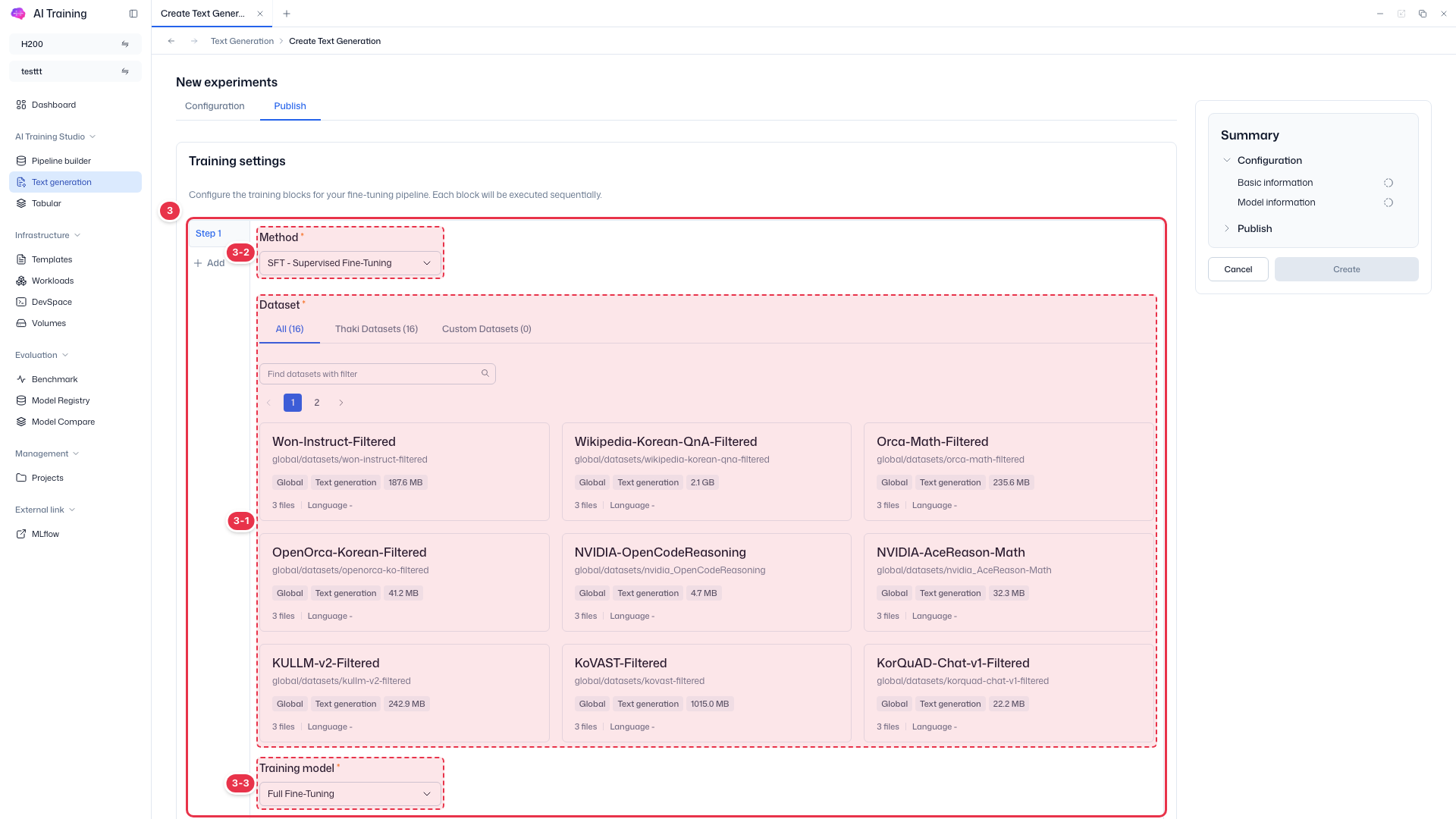Show Custom Datasets (0) tab
Viewport: 1456px width, 819px height.
pyautogui.click(x=487, y=329)
